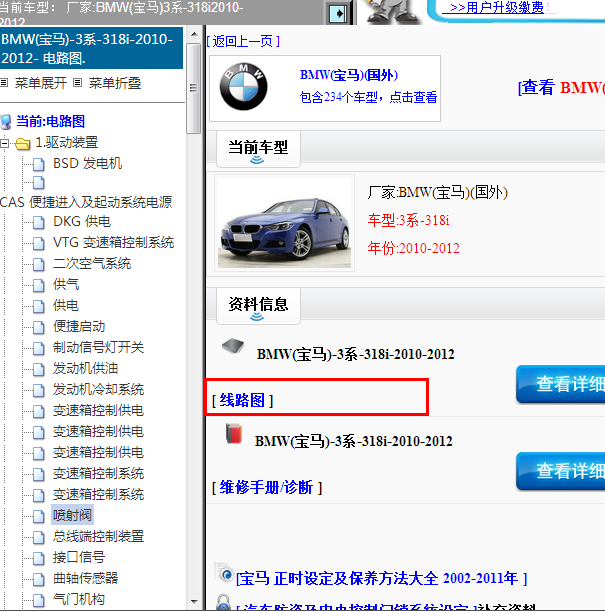Click the page icon beside 接口信号
The width and height of the screenshot is (605, 611).
[x=39, y=559]
